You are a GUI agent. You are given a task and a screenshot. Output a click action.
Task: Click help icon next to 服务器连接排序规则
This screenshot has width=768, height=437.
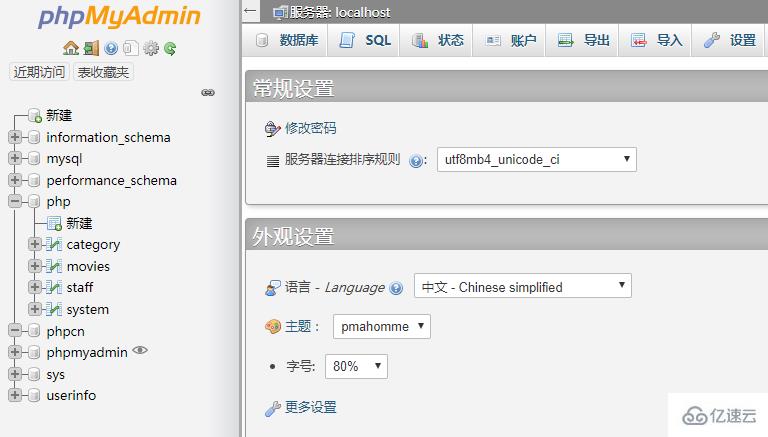[416, 161]
